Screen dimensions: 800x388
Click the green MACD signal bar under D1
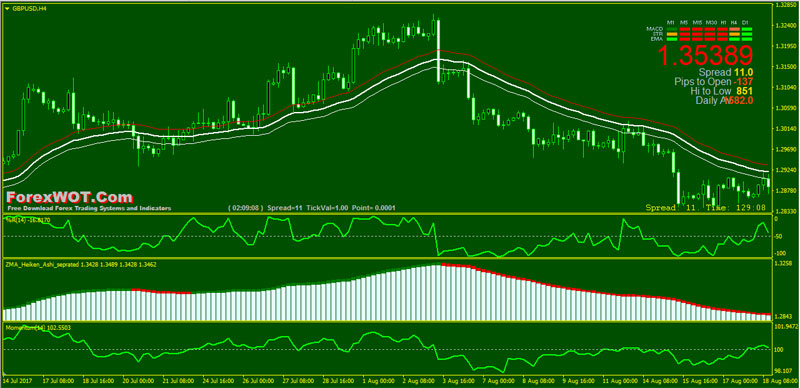click(747, 29)
